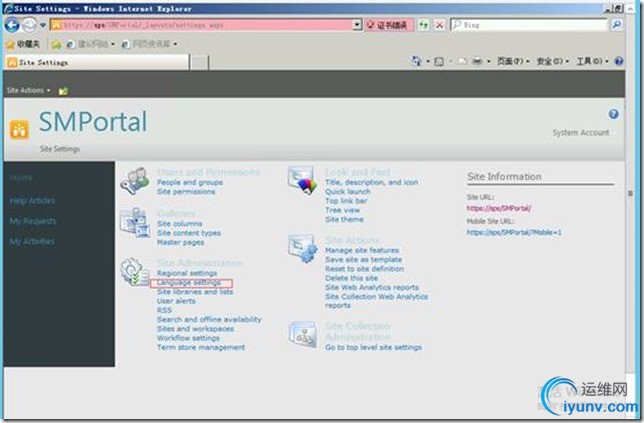The image size is (644, 423).
Task: Open Help Articles in left navigation
Action: [32, 201]
